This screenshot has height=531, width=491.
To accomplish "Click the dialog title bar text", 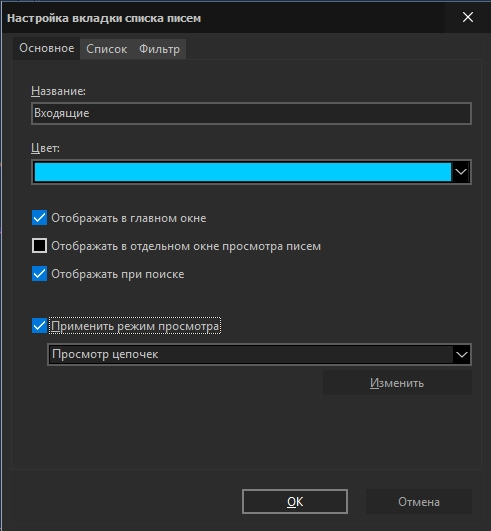I will (x=104, y=18).
